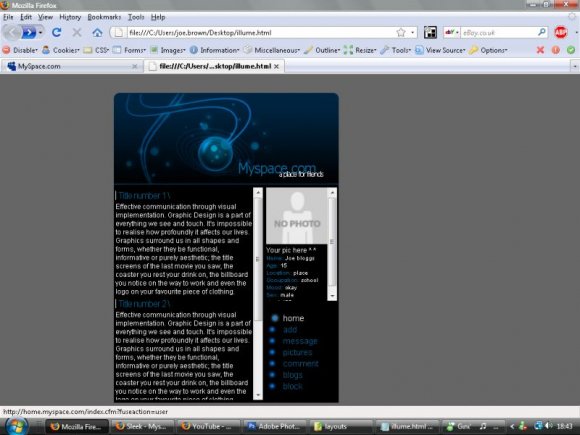Click the add link in profile navigation
Viewport: 580px width, 435px height.
click(x=290, y=330)
